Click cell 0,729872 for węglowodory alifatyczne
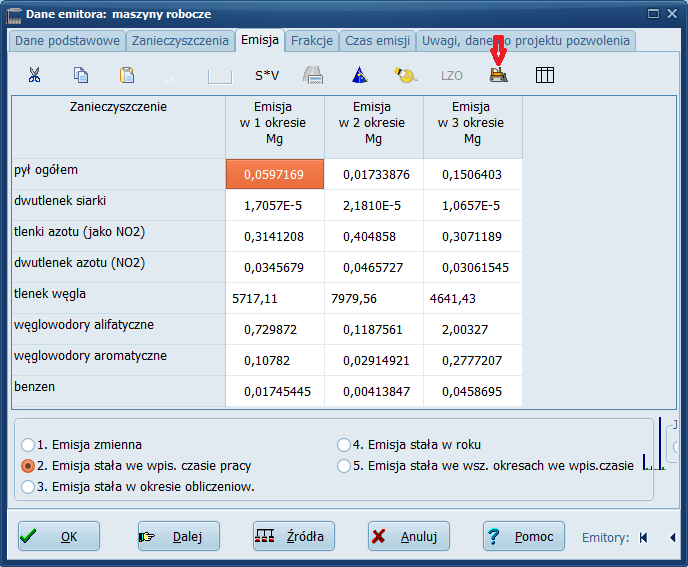This screenshot has height=567, width=688. pyautogui.click(x=275, y=330)
